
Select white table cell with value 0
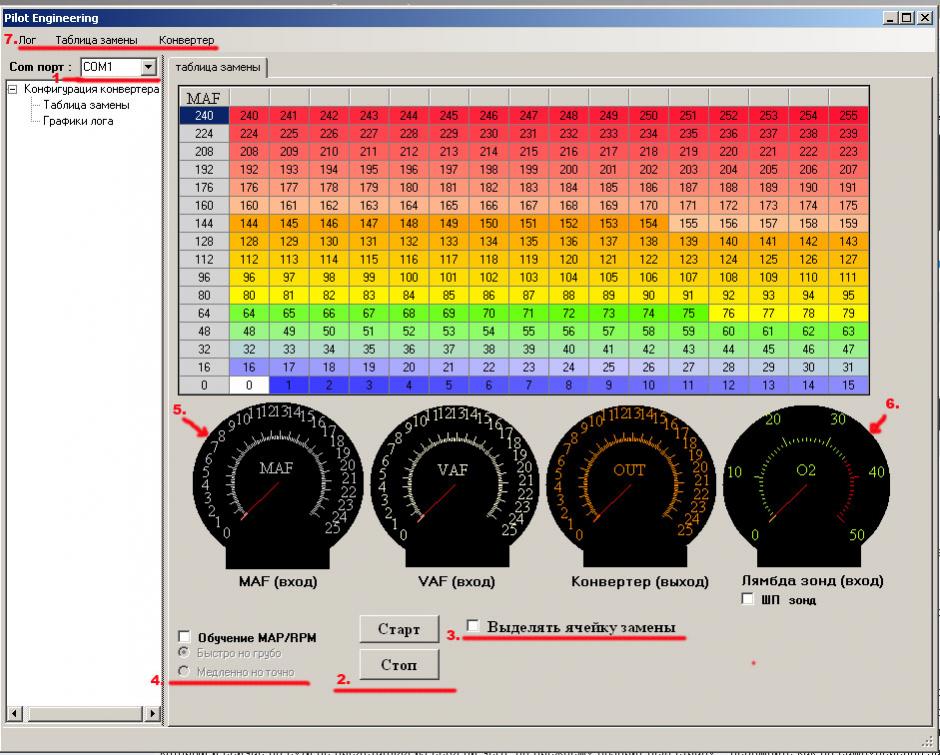pyautogui.click(x=249, y=385)
